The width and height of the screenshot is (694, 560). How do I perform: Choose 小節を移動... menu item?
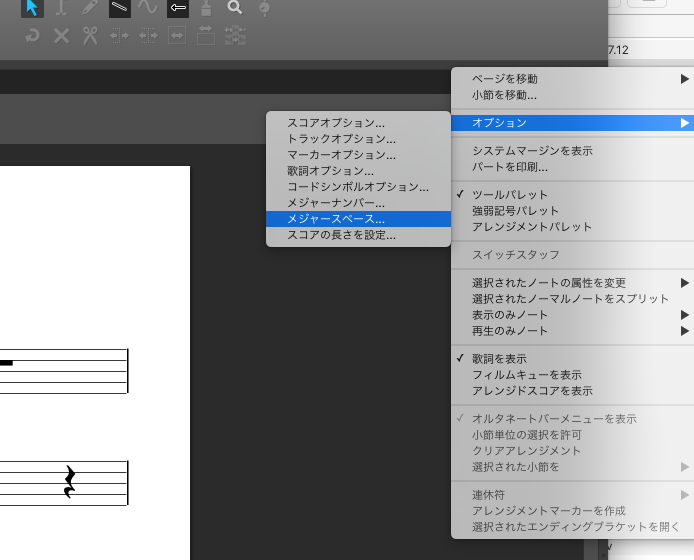572,95
